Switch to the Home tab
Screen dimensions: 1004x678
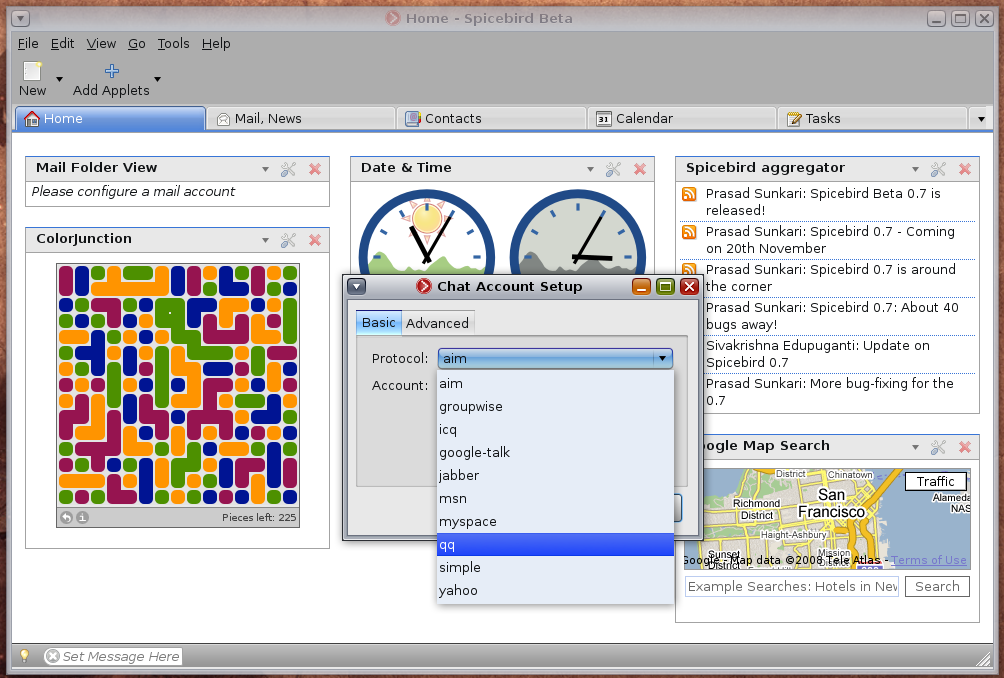109,118
